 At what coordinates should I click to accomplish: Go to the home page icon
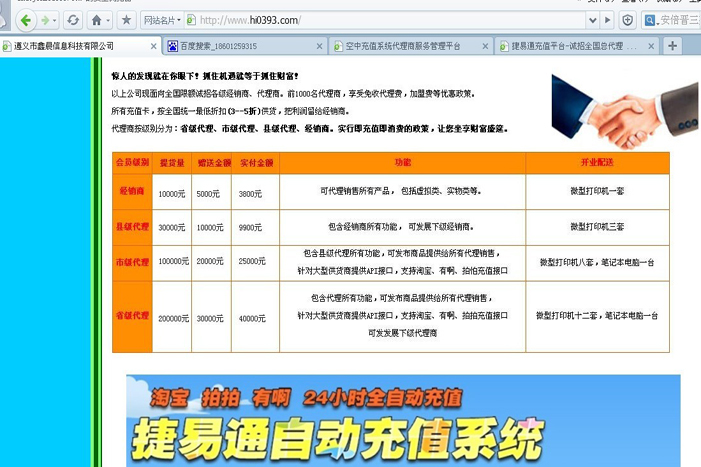click(x=96, y=20)
